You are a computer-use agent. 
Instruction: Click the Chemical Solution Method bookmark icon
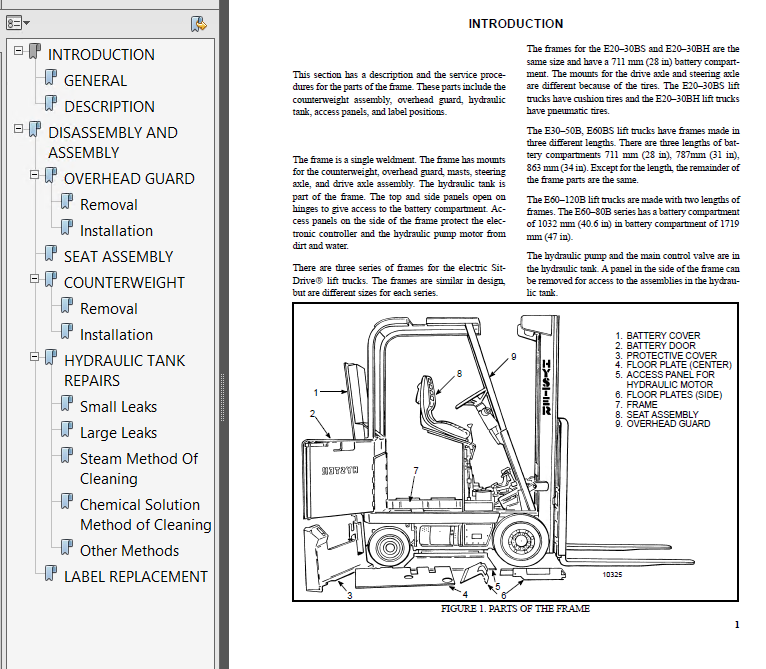[x=67, y=501]
